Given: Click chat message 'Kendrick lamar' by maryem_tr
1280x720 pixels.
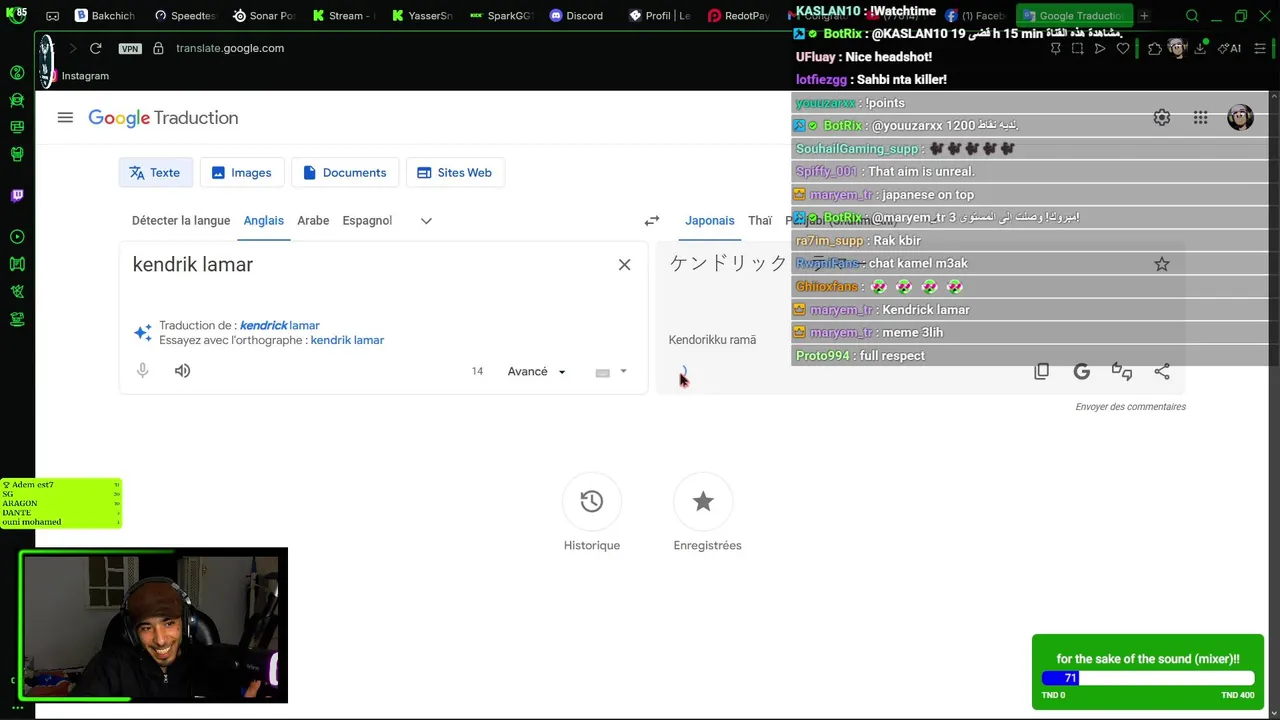Looking at the screenshot, I should (926, 310).
